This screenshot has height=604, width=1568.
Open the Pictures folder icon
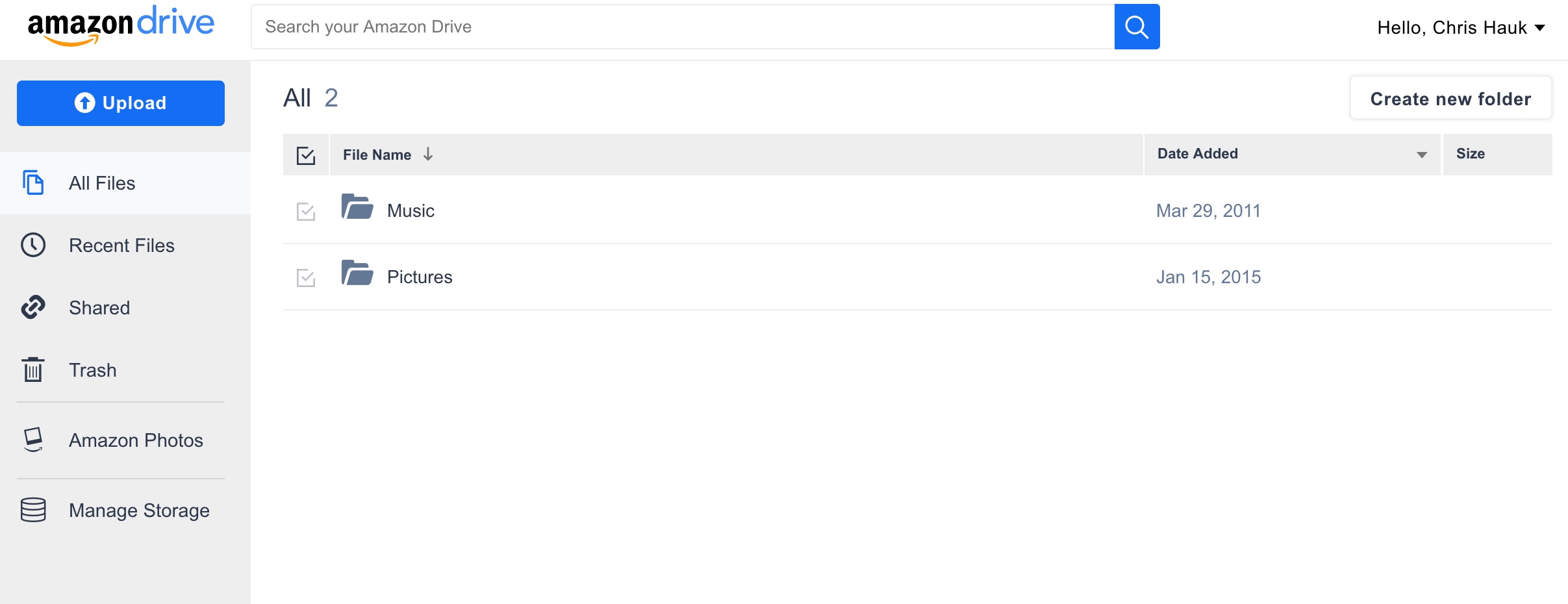(x=357, y=273)
